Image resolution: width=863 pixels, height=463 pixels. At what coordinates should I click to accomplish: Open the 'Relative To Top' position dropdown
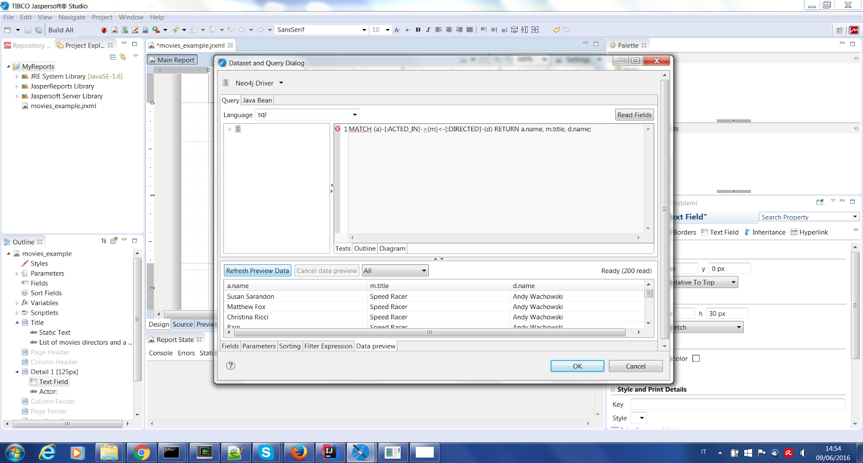pos(734,282)
